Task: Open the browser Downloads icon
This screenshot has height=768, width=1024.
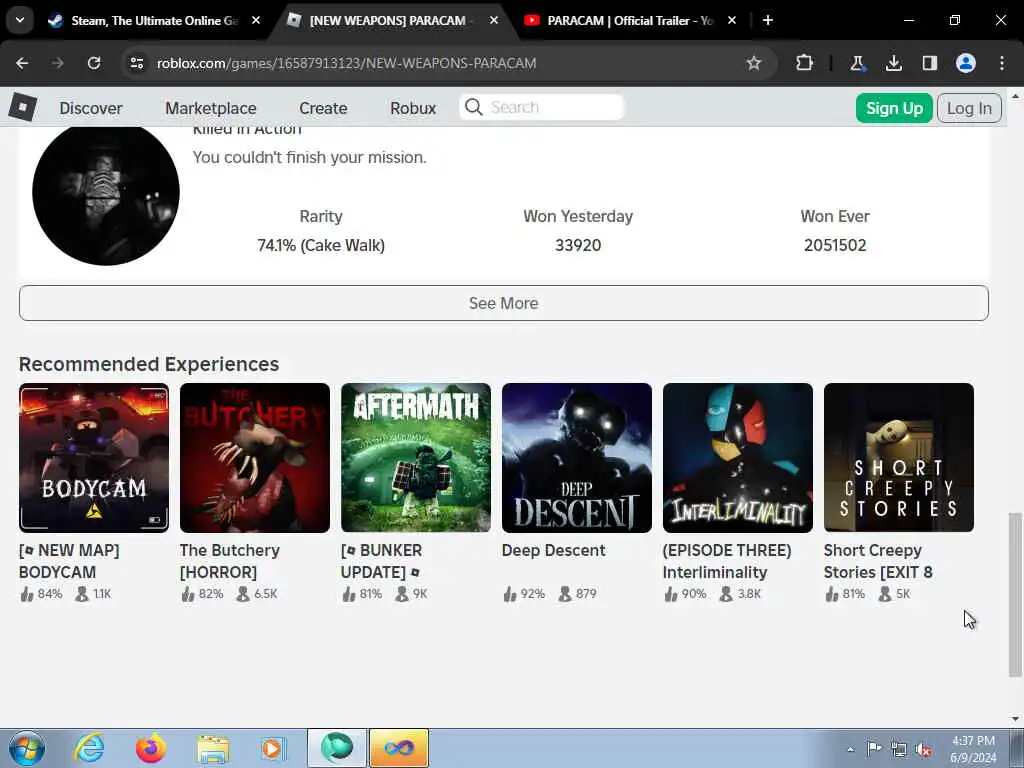Action: coord(893,63)
